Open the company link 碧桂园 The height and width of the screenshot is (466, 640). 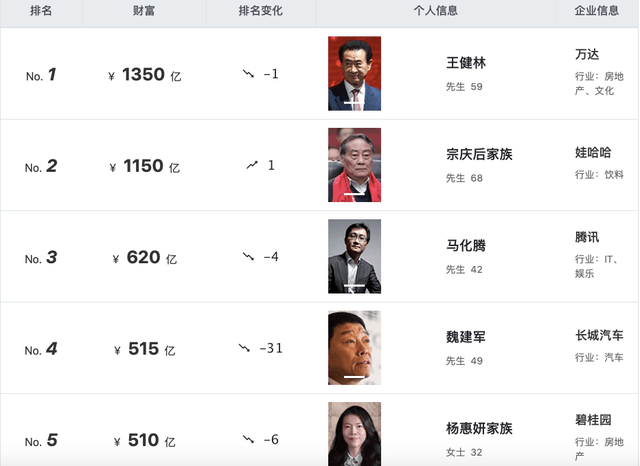point(593,420)
